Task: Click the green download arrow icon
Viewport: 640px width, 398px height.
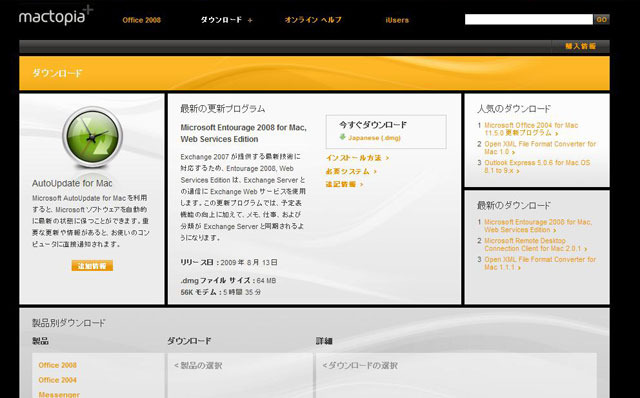Action: pos(342,137)
